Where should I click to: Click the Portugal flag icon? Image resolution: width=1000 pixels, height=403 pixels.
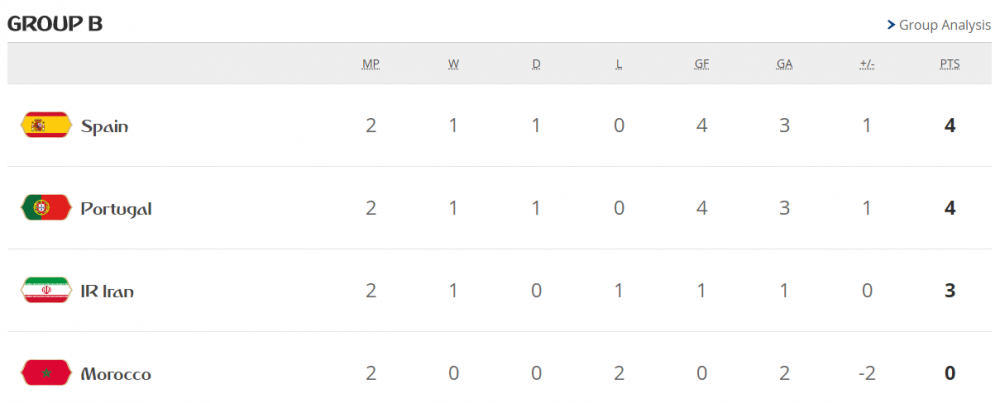point(46,208)
